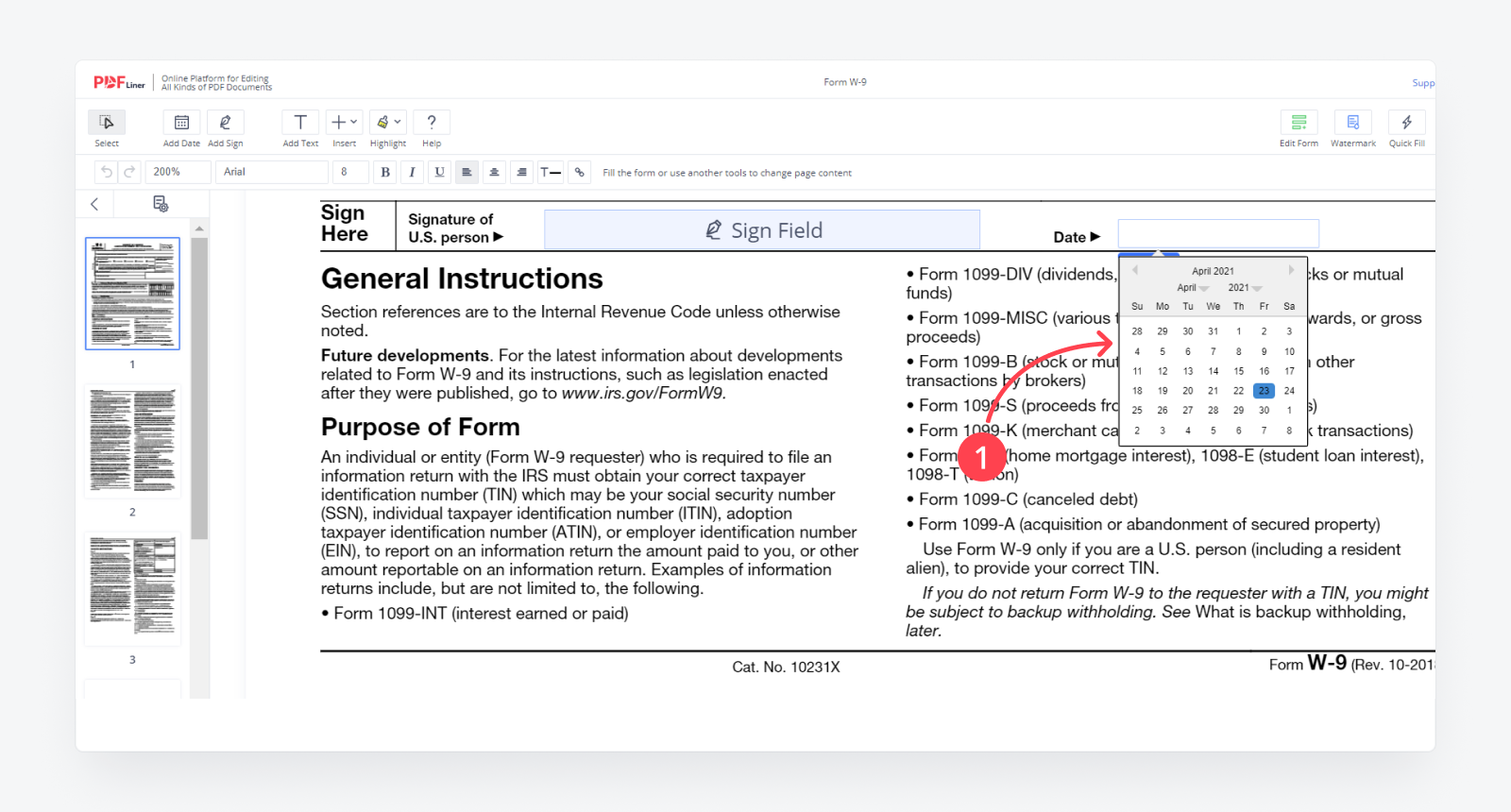Image resolution: width=1511 pixels, height=812 pixels.
Task: Click the Add Date calendar tool
Action: (181, 122)
